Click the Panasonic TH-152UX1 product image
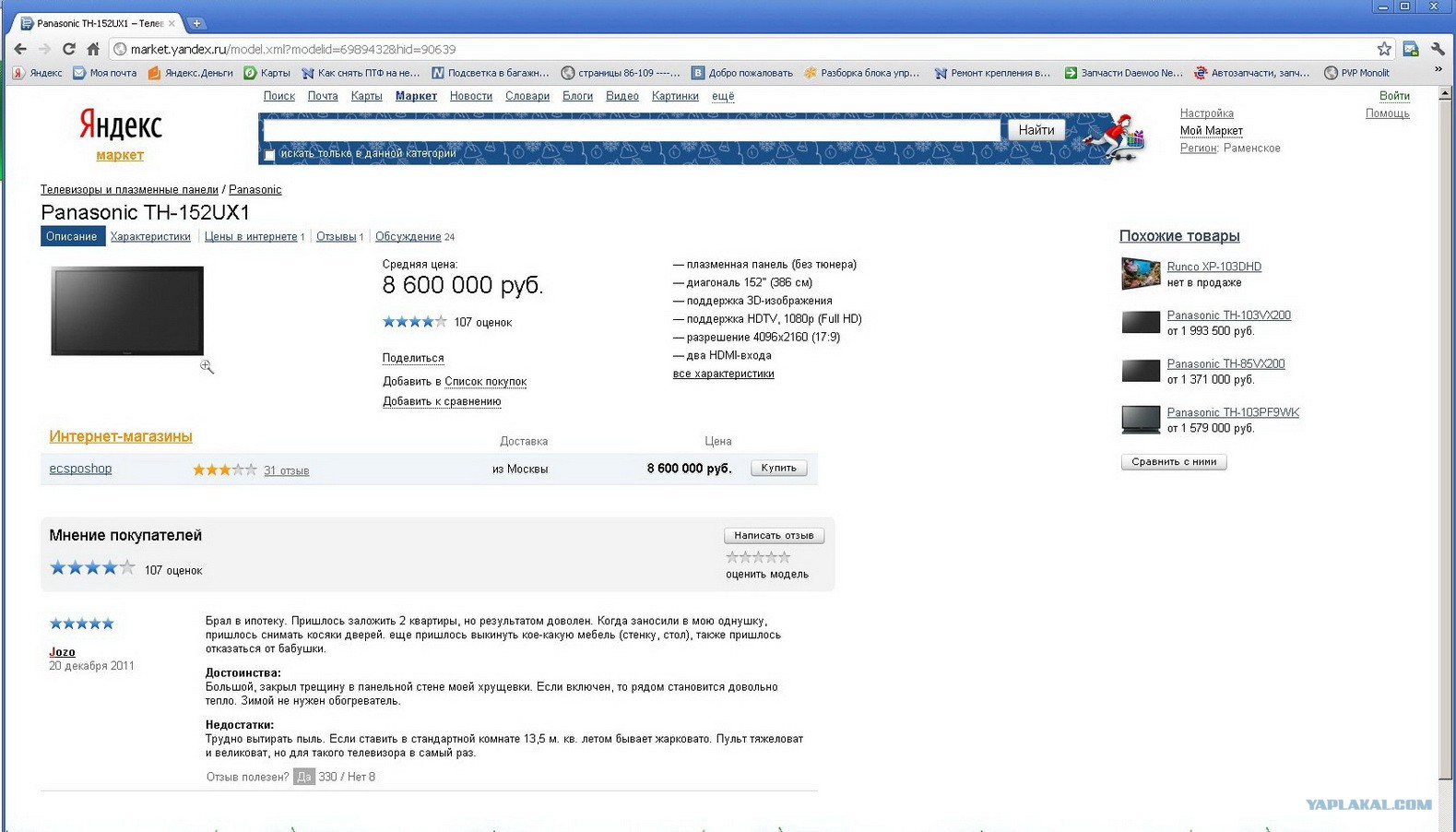The width and height of the screenshot is (1456, 832). click(x=127, y=311)
